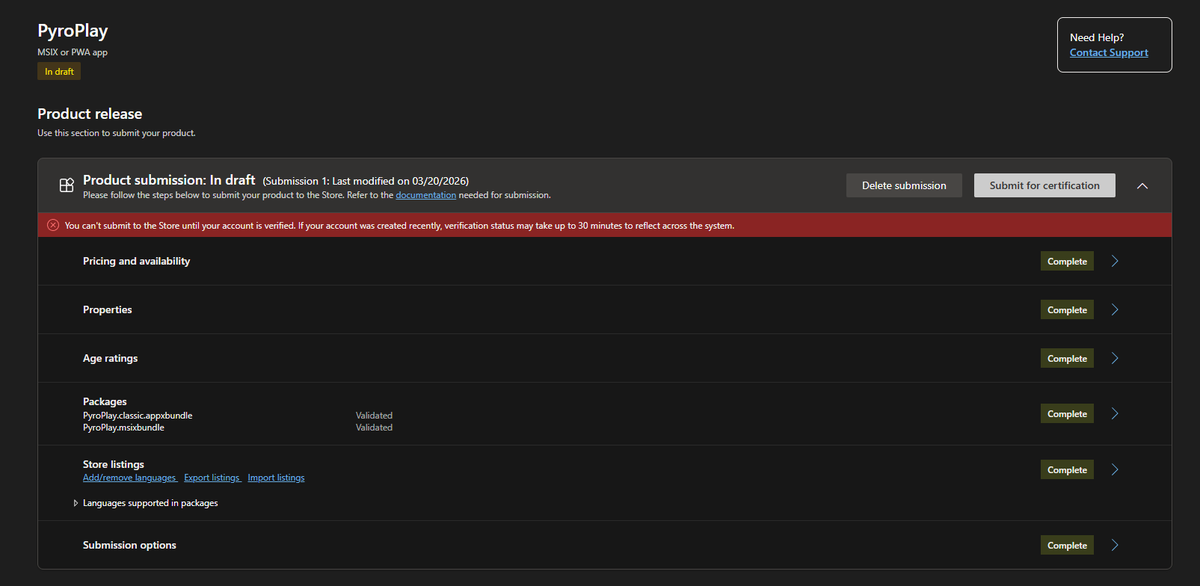This screenshot has width=1200, height=586.
Task: Click the Need Help? text
Action: coord(1097,37)
